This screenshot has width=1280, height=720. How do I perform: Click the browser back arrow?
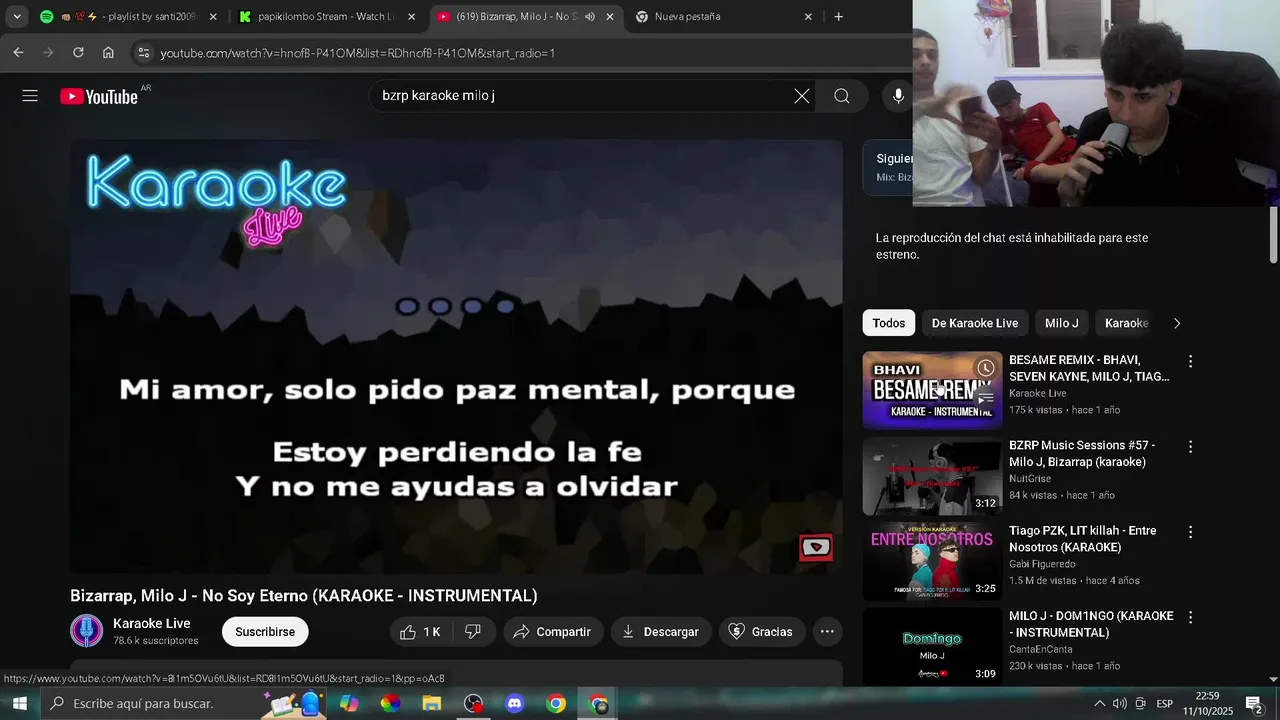tap(18, 52)
